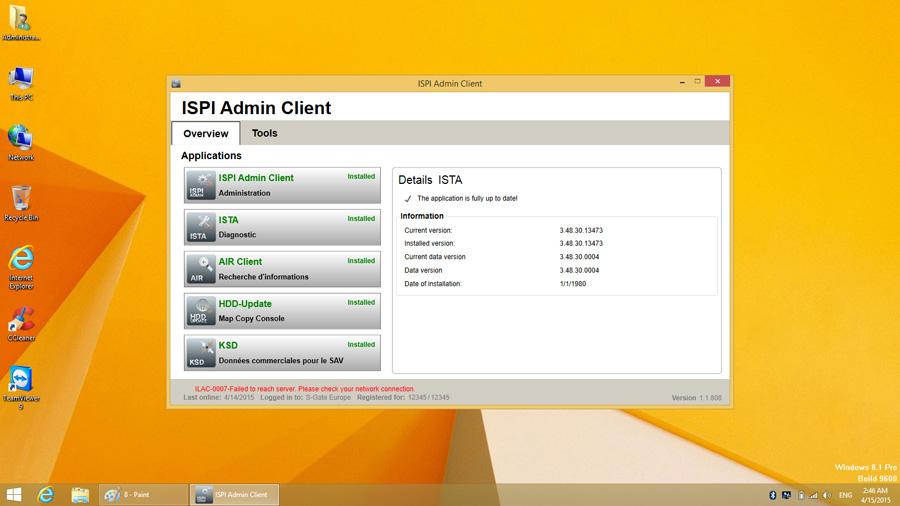The height and width of the screenshot is (506, 900).
Task: Click the ISTA wrench icon in Applications
Action: pyautogui.click(x=200, y=227)
